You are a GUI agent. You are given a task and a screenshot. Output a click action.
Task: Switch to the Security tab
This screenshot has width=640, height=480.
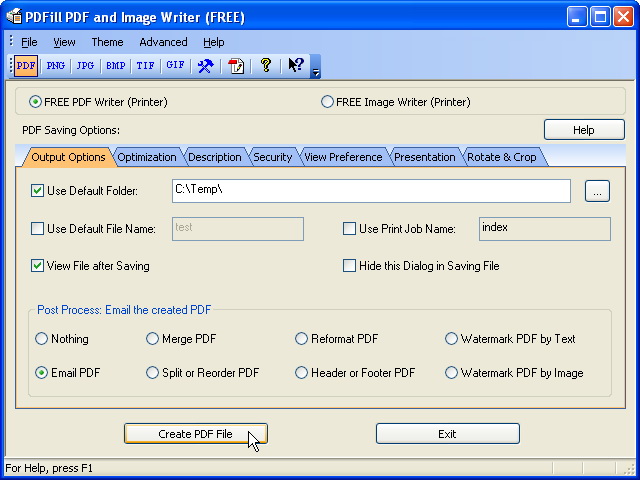click(272, 157)
